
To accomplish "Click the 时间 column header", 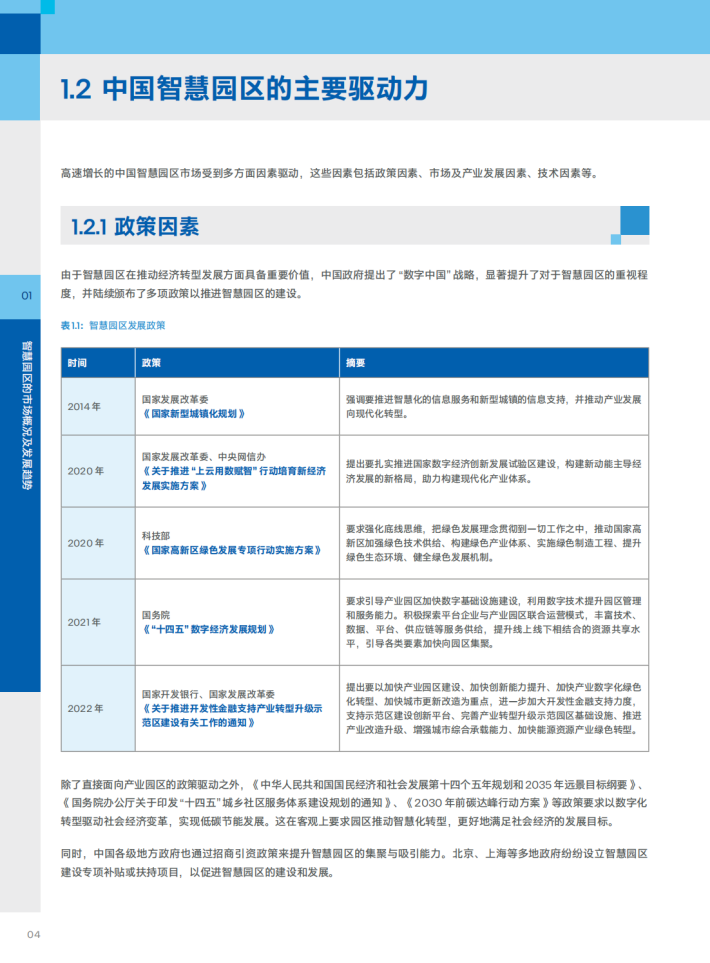I will click(x=77, y=363).
